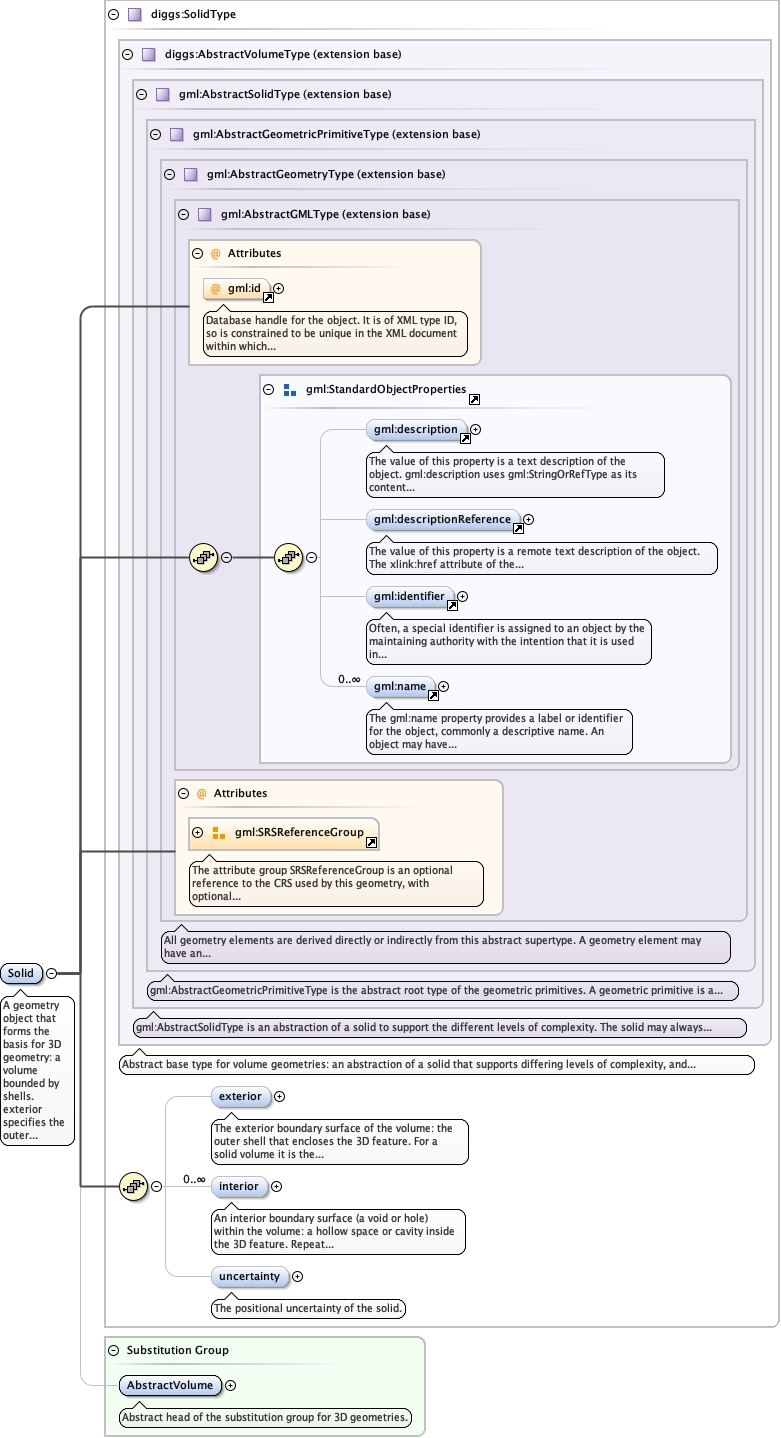Click the gml:StandardObjectProperties group icon

pos(290,390)
